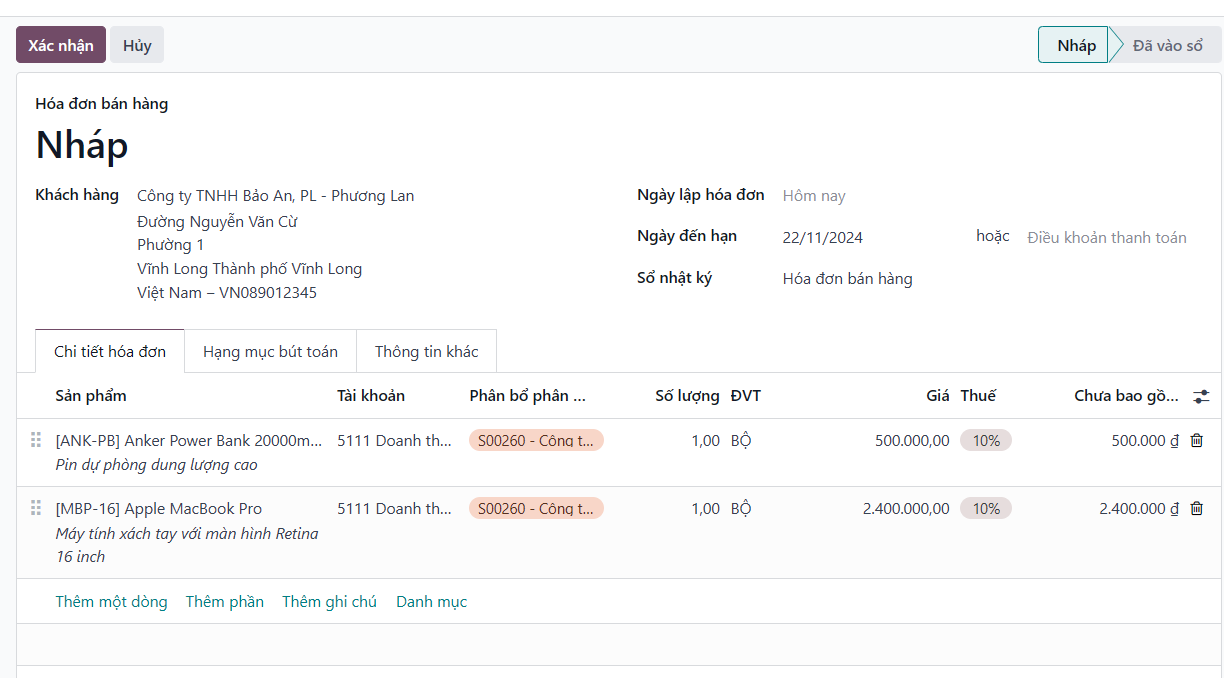This screenshot has height=678, width=1224.
Task: Open account 5111 on MacBook Pro row
Action: (394, 508)
